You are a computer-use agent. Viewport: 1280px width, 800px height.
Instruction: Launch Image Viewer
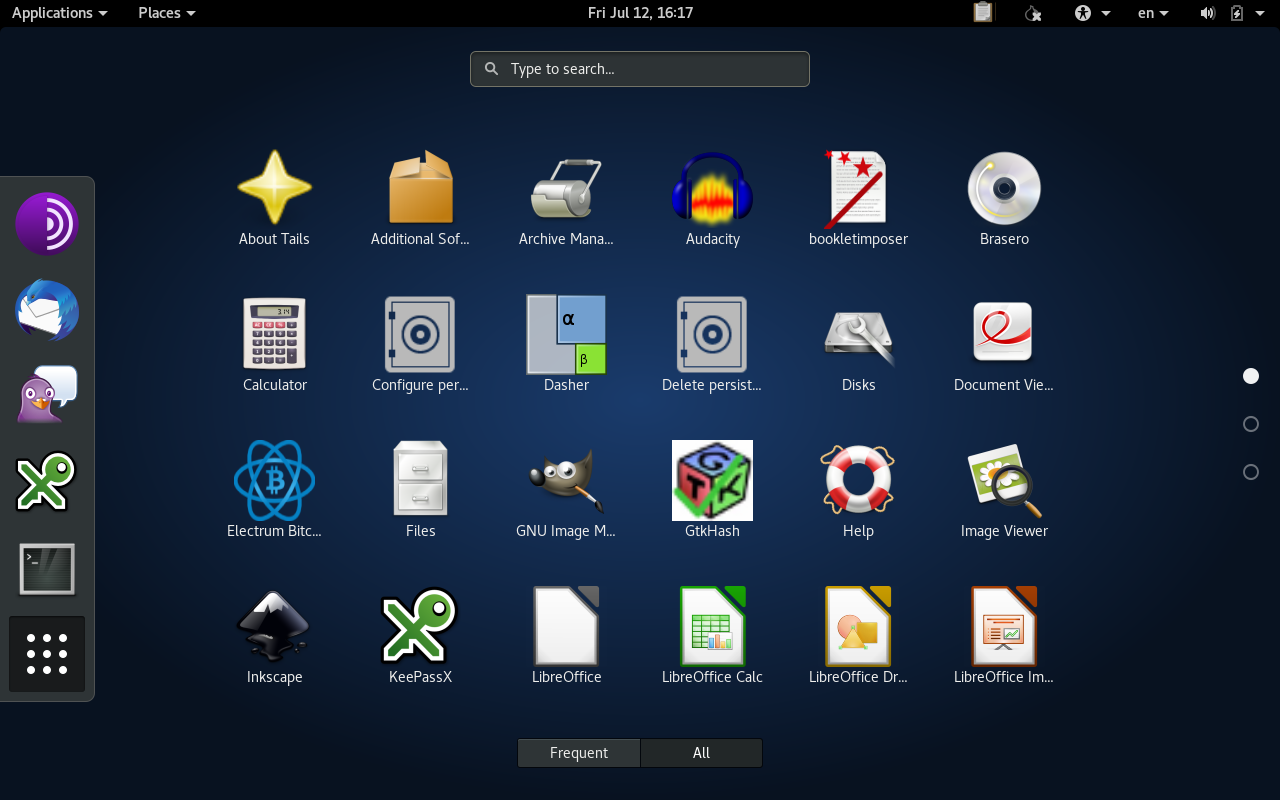click(1004, 490)
